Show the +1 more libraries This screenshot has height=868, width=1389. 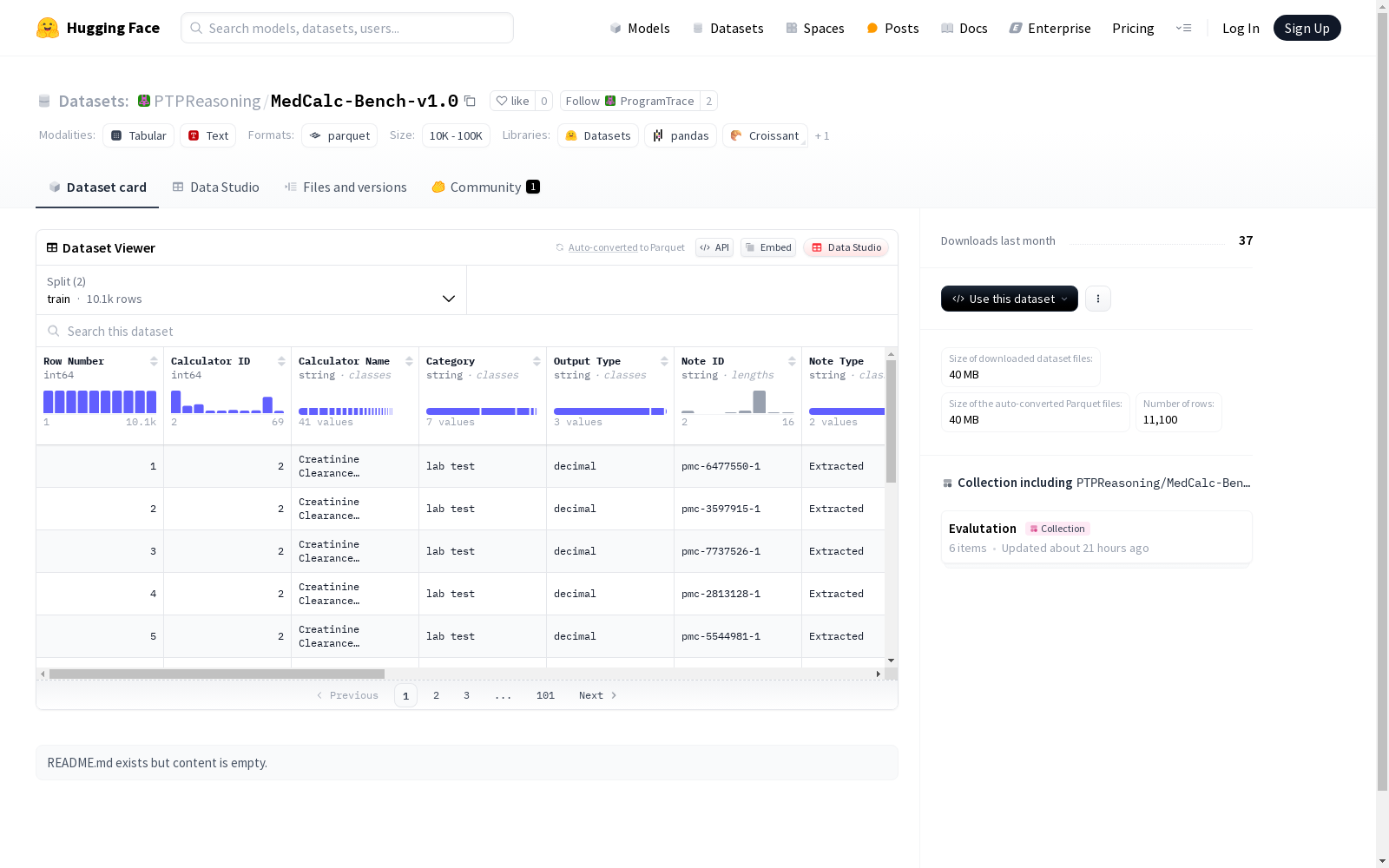(822, 135)
